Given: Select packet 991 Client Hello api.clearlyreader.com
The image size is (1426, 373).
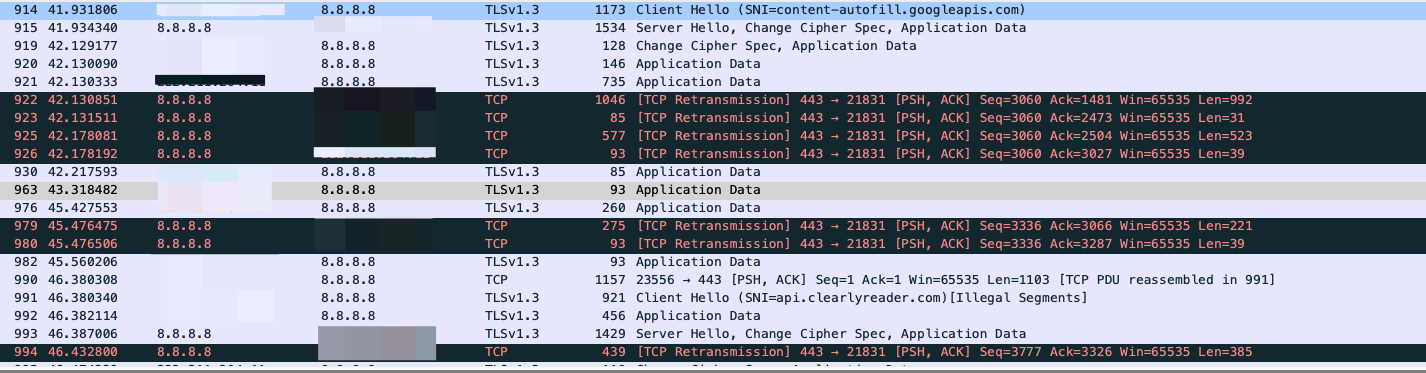Looking at the screenshot, I should click(x=713, y=298).
